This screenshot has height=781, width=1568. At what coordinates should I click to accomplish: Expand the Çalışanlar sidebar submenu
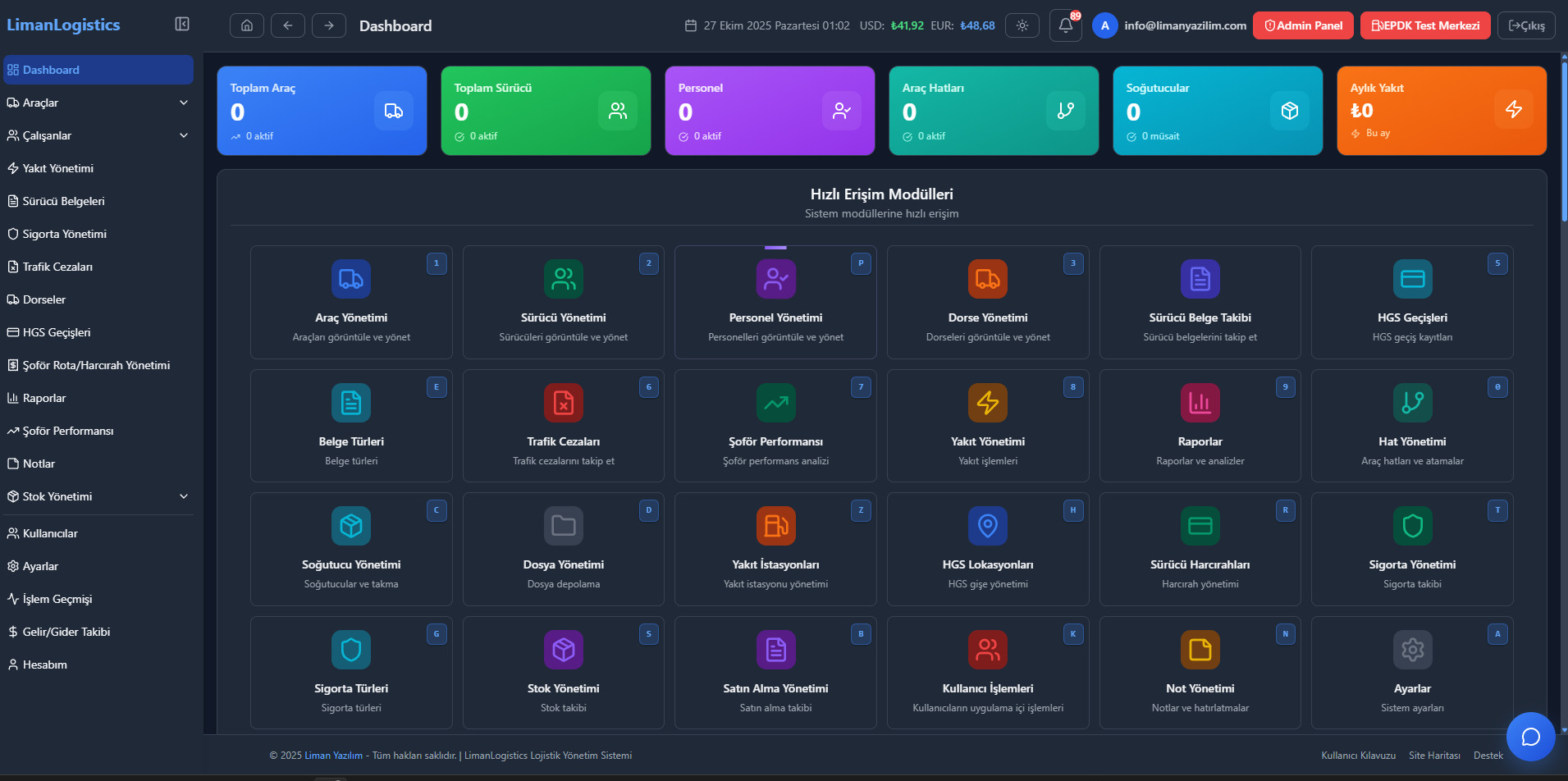184,135
